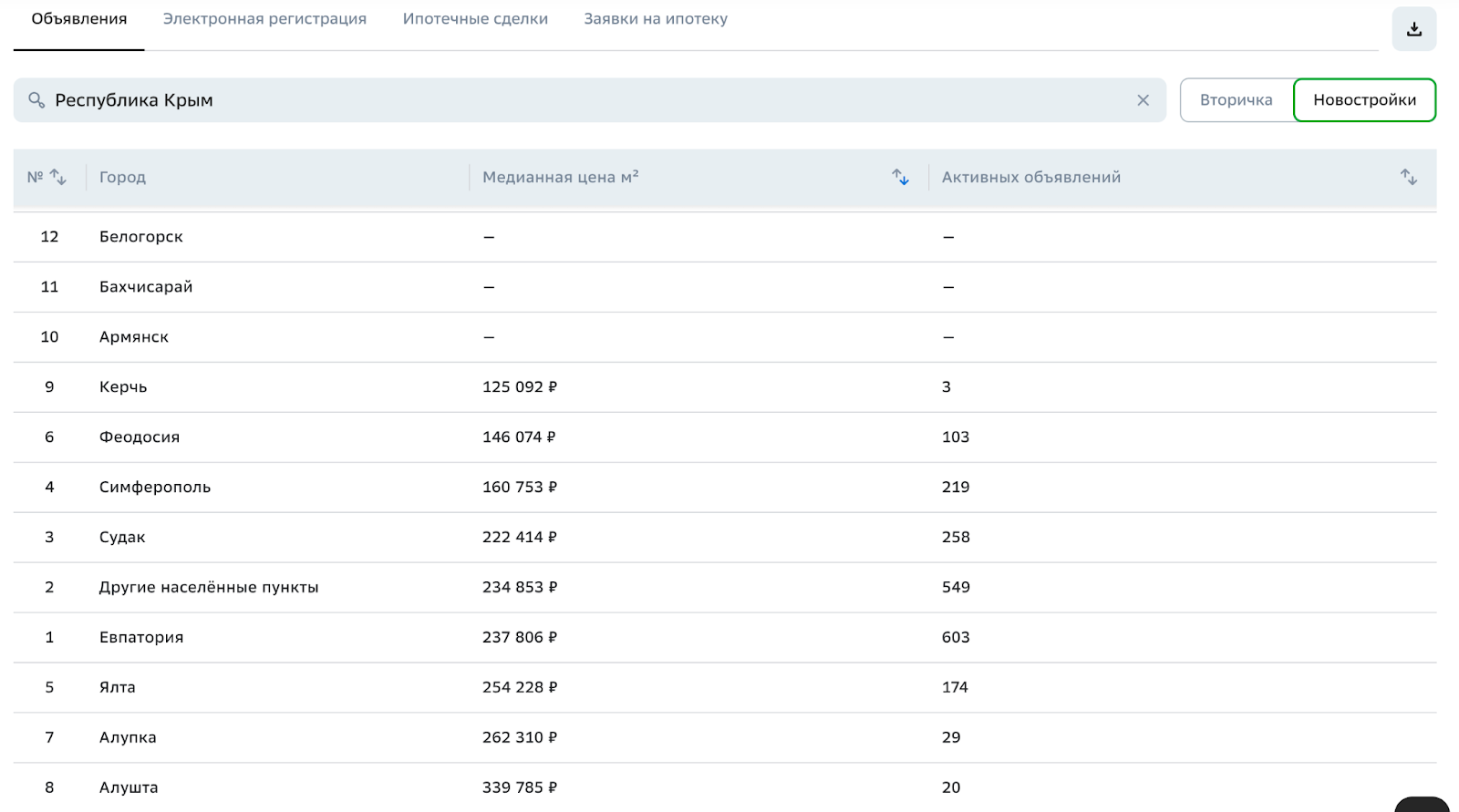Focus the region search input field
1459x812 pixels.
coord(589,100)
